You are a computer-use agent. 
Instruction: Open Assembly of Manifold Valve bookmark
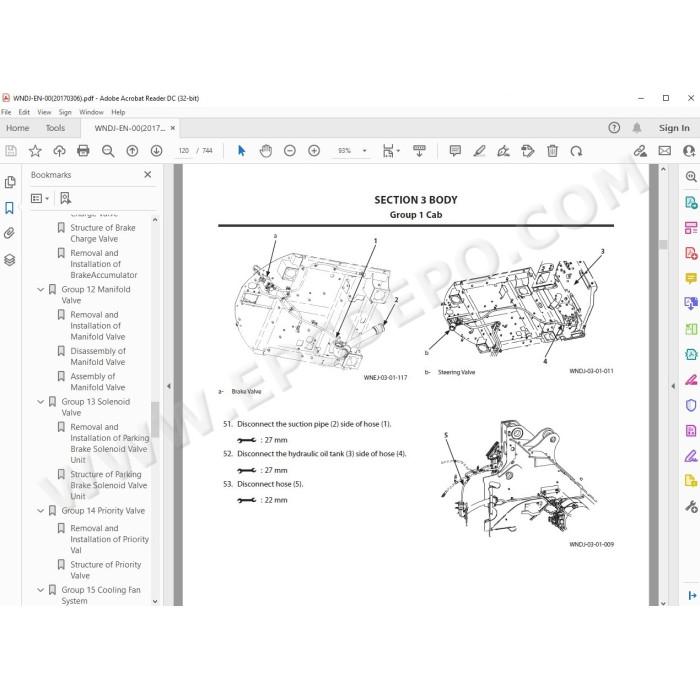pyautogui.click(x=98, y=382)
